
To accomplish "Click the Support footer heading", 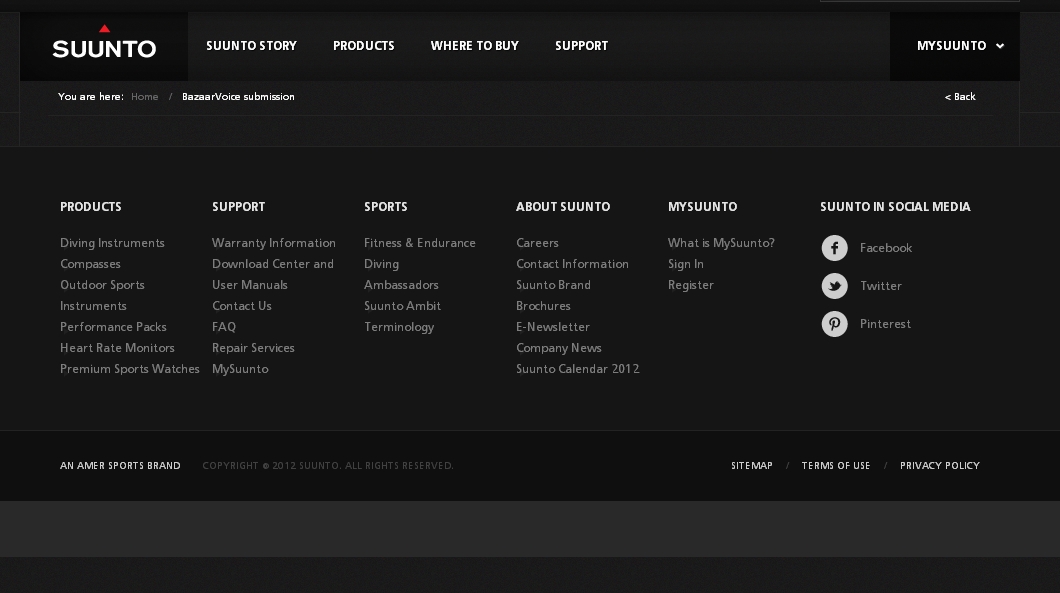I will pyautogui.click(x=239, y=207).
